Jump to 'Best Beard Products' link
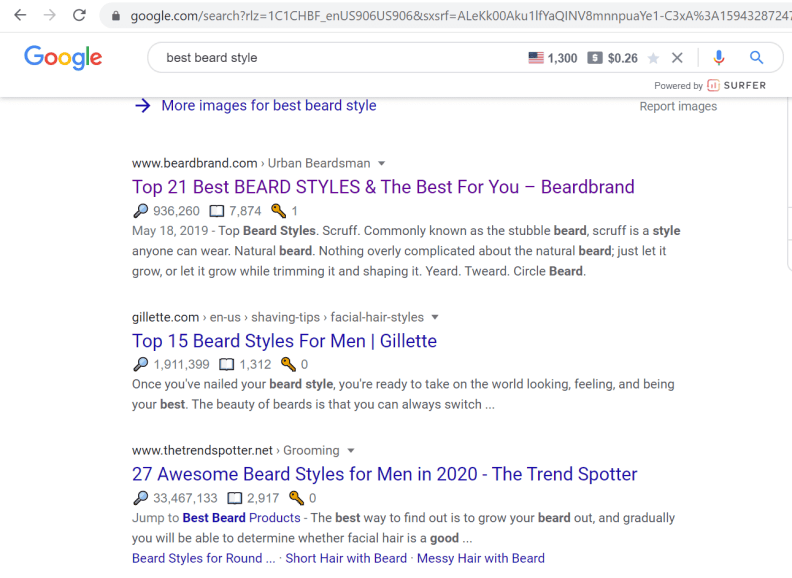The width and height of the screenshot is (792, 578). point(241,518)
